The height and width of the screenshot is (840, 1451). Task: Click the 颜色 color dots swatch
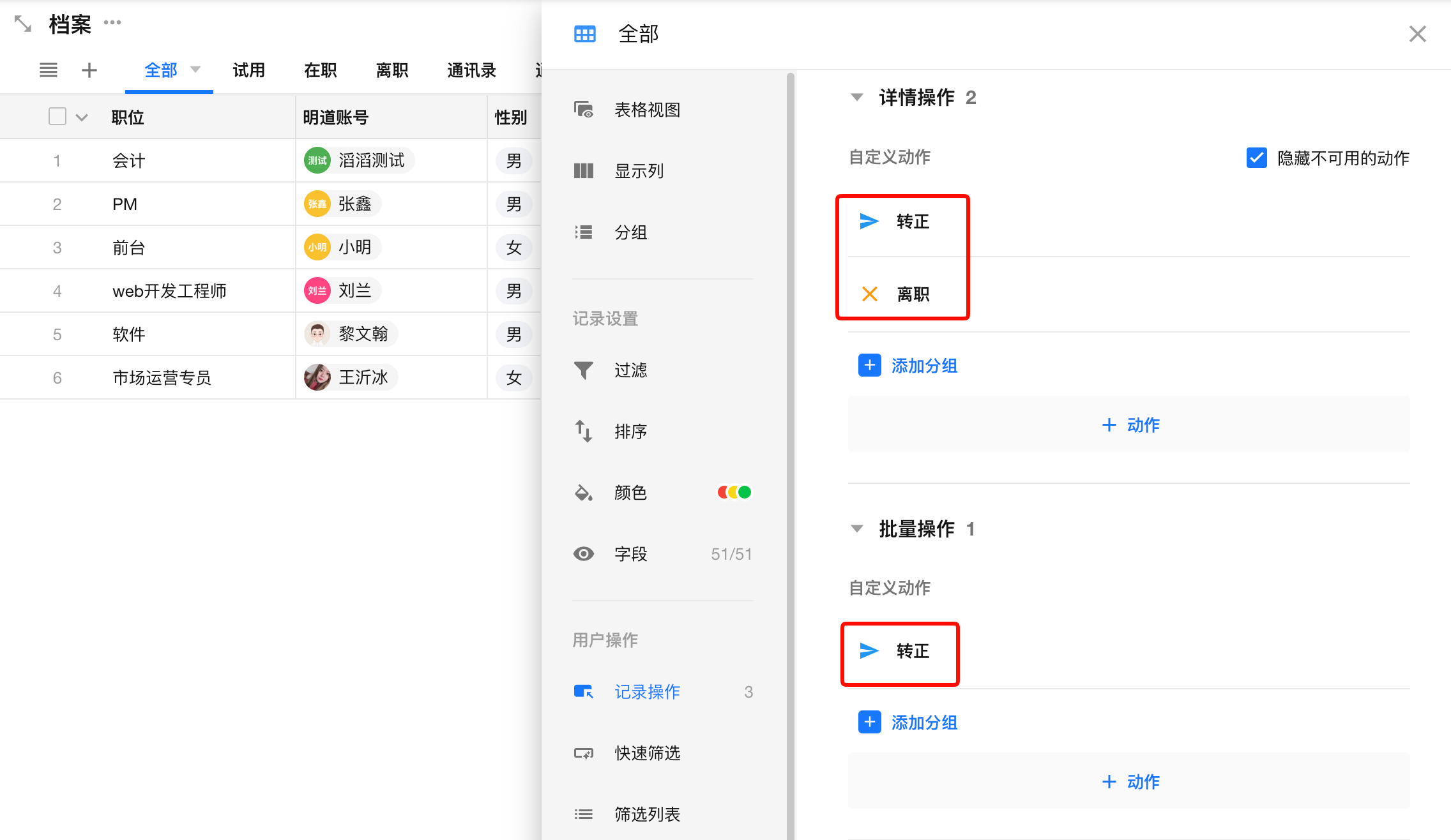point(734,492)
